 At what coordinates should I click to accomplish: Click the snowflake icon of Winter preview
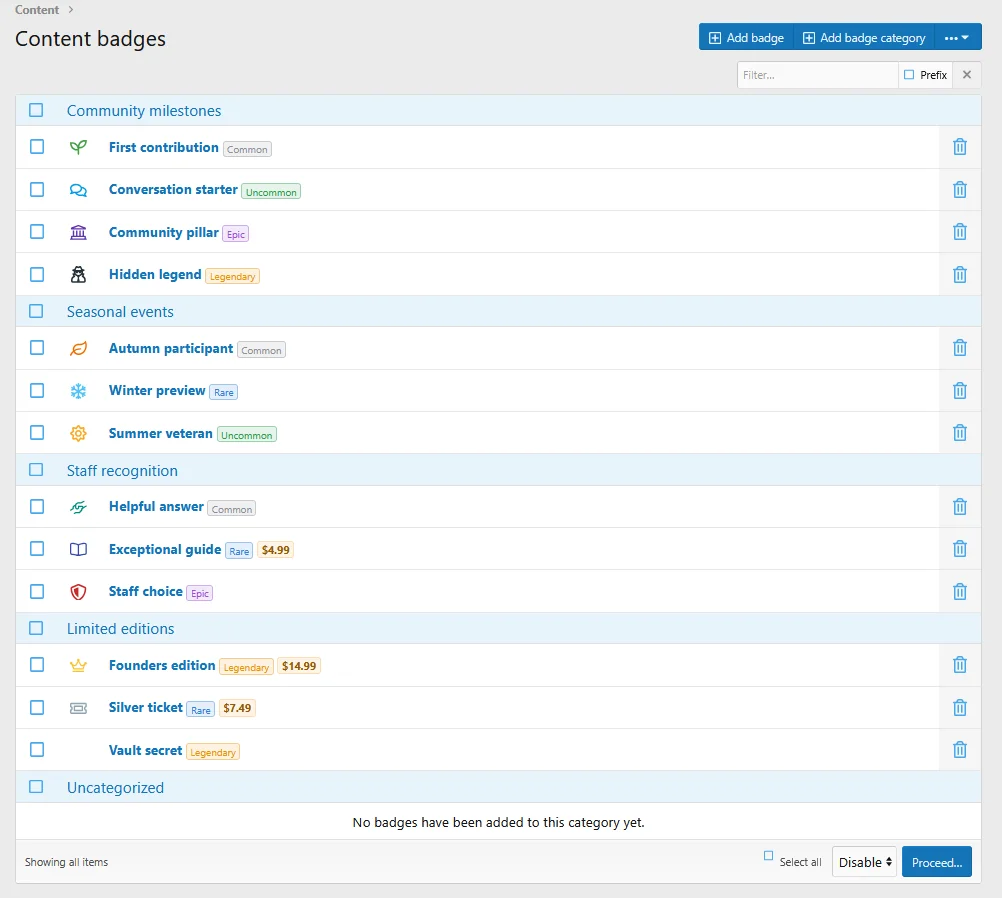click(x=78, y=391)
